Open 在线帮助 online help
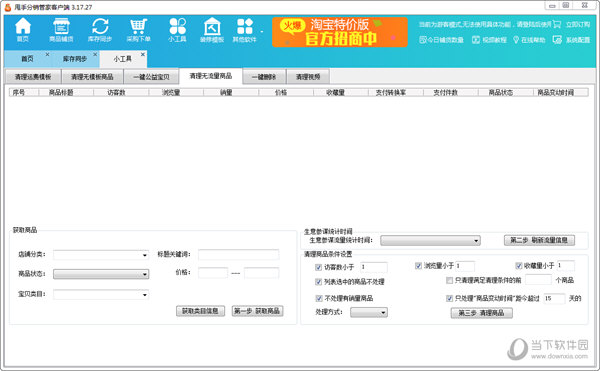Screen dimensions: 600x371 click(x=529, y=40)
